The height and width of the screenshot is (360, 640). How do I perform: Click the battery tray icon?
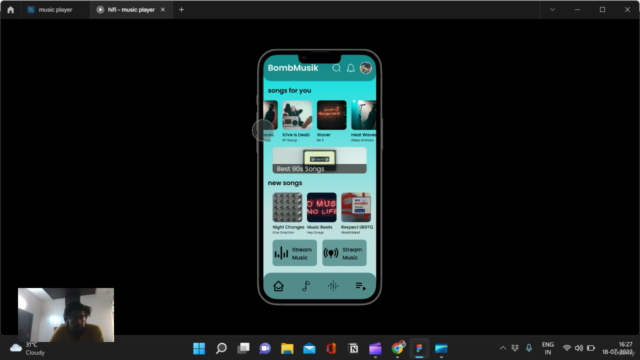tap(591, 348)
